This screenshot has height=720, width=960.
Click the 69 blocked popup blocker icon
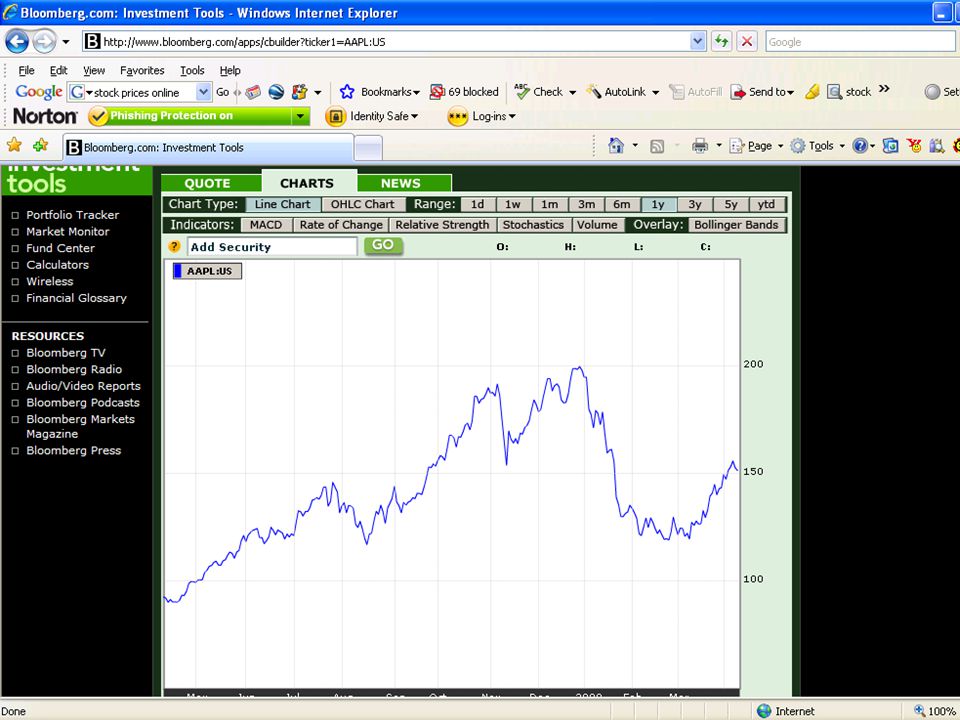point(437,92)
